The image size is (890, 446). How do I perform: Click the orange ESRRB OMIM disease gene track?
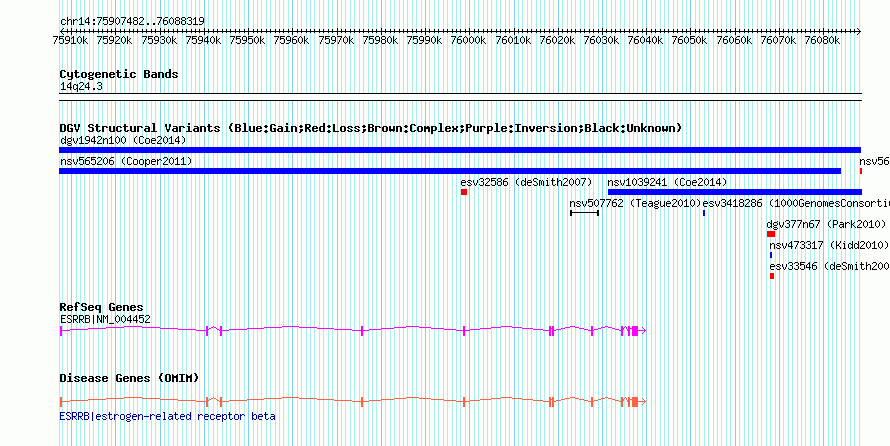pos(352,402)
